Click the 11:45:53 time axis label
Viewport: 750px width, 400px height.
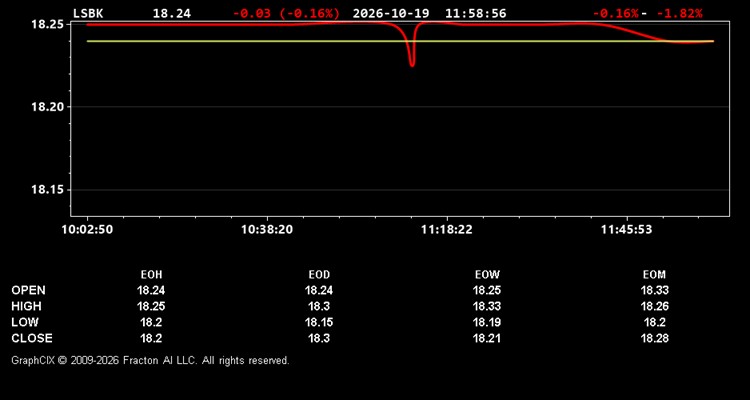point(627,230)
